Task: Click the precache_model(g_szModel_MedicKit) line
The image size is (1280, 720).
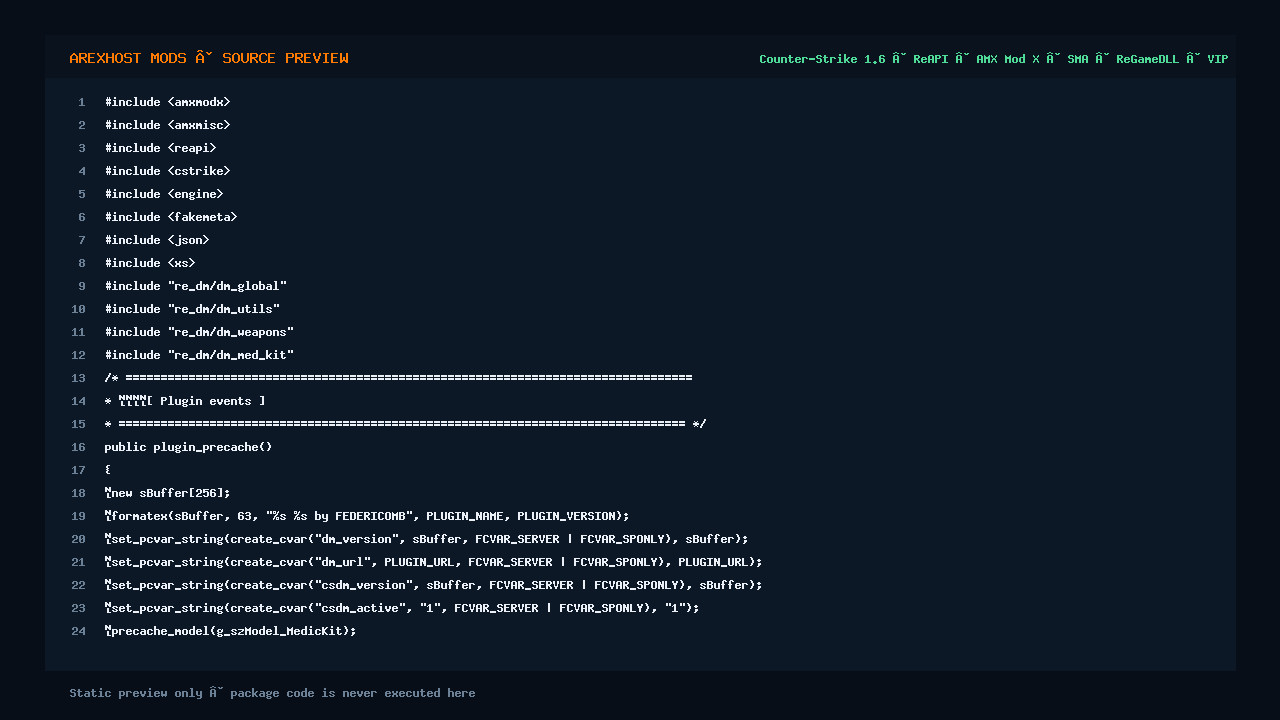Action: [x=230, y=631]
